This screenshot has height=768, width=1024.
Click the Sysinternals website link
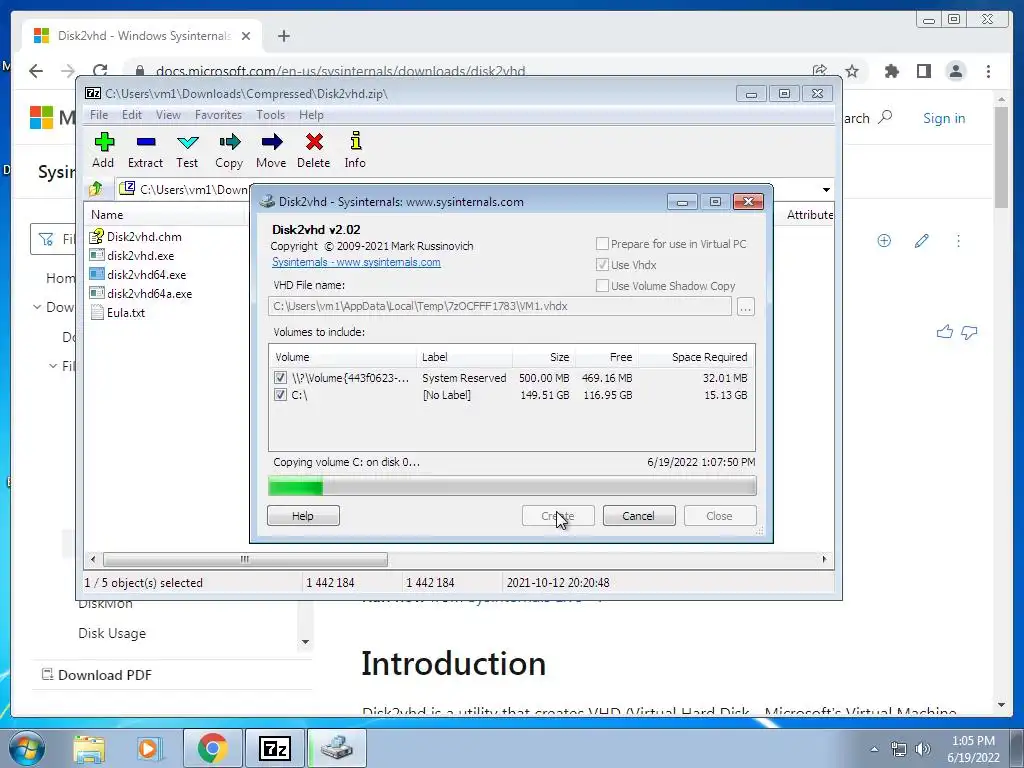point(356,262)
